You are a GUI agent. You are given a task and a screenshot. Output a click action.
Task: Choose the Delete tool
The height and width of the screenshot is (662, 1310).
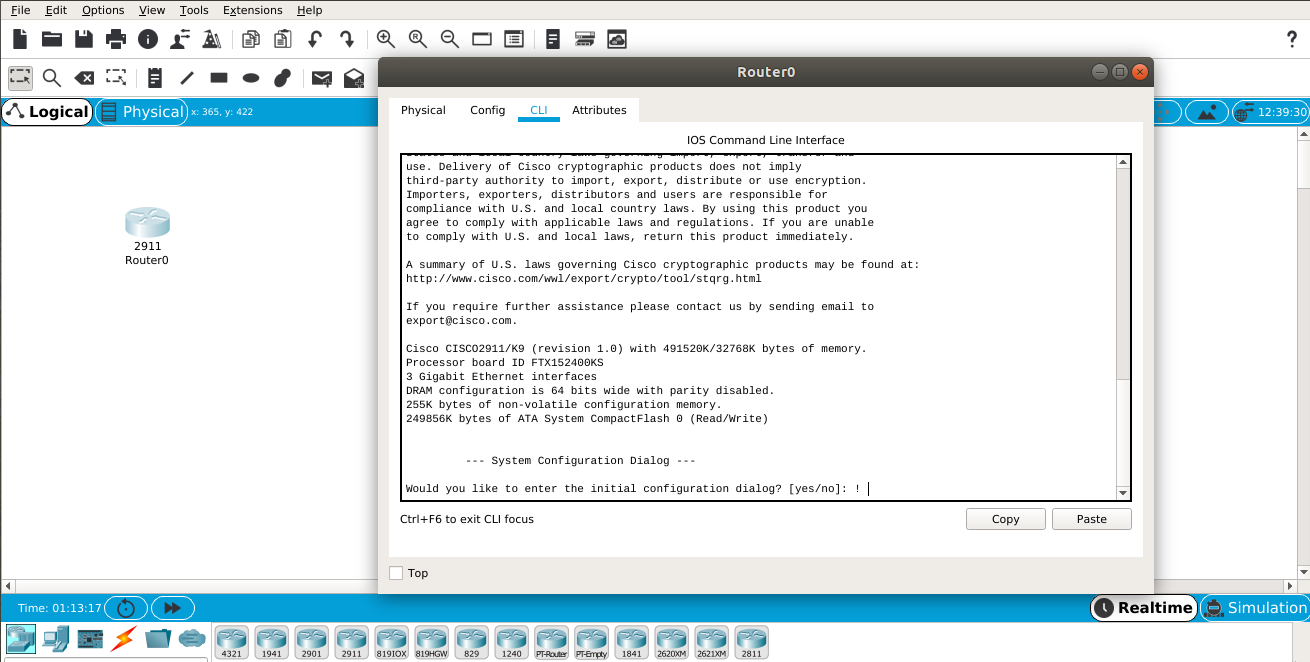click(x=84, y=77)
